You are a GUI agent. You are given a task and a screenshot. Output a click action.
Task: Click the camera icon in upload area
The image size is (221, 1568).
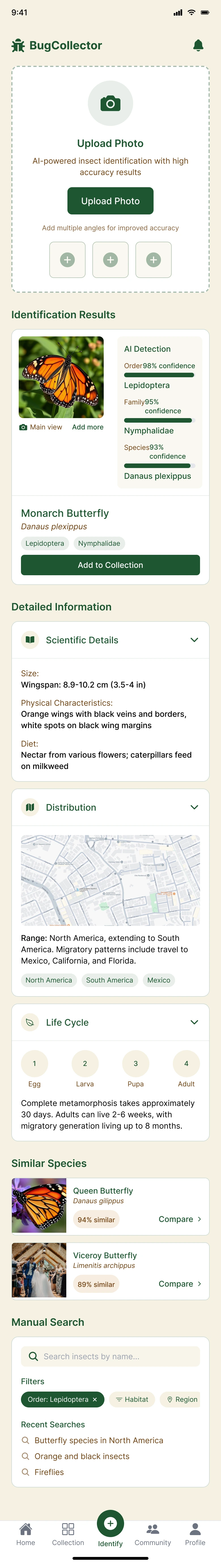(110, 104)
